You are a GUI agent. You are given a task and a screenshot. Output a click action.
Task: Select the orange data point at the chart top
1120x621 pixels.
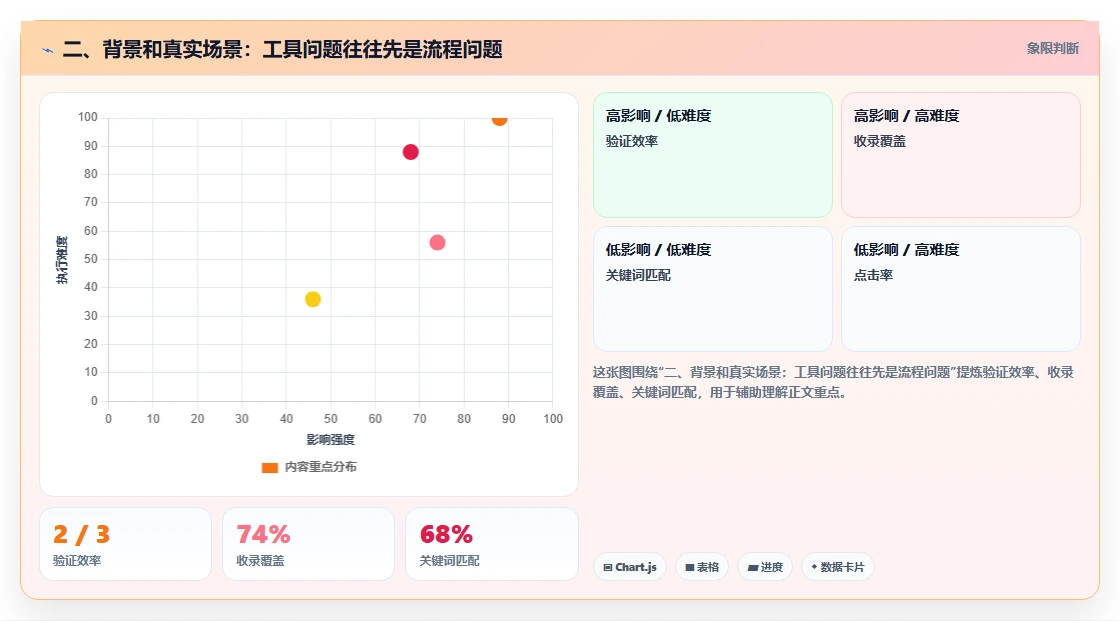499,119
